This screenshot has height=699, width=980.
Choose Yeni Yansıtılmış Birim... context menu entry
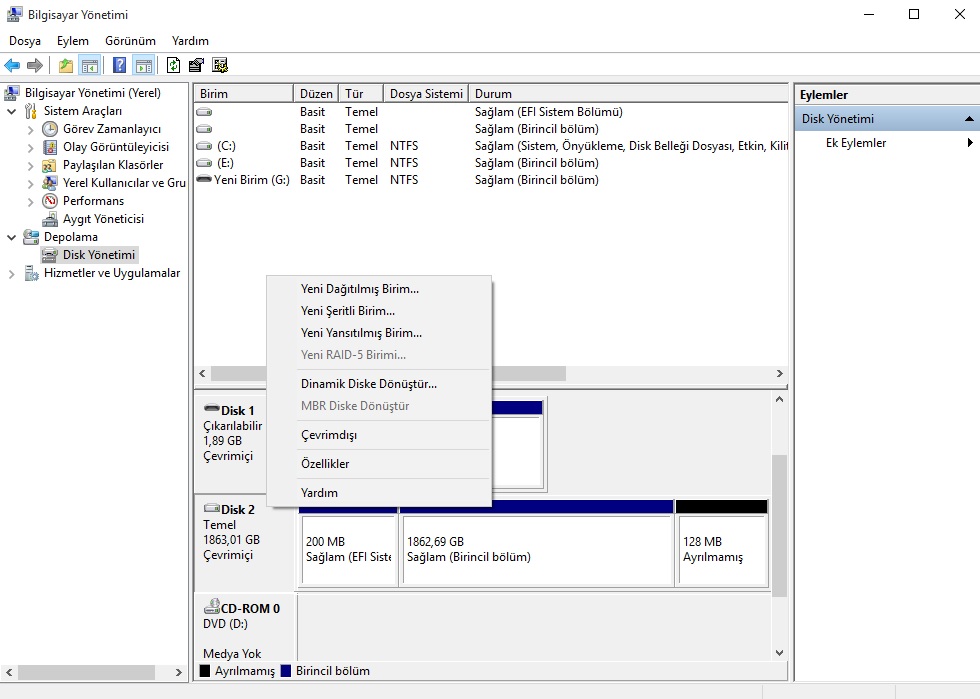click(x=379, y=333)
